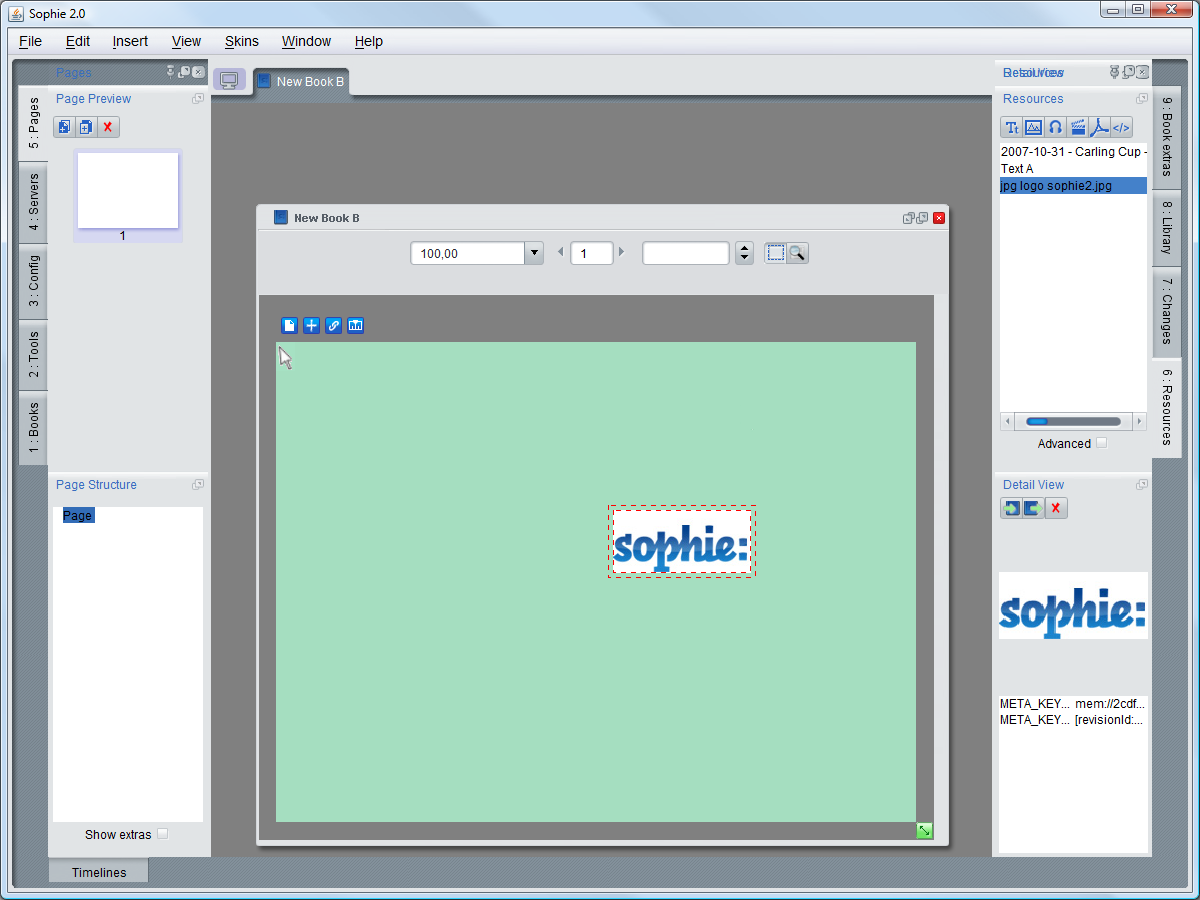
Task: Select the sophie logo frame on the page
Action: click(x=681, y=541)
